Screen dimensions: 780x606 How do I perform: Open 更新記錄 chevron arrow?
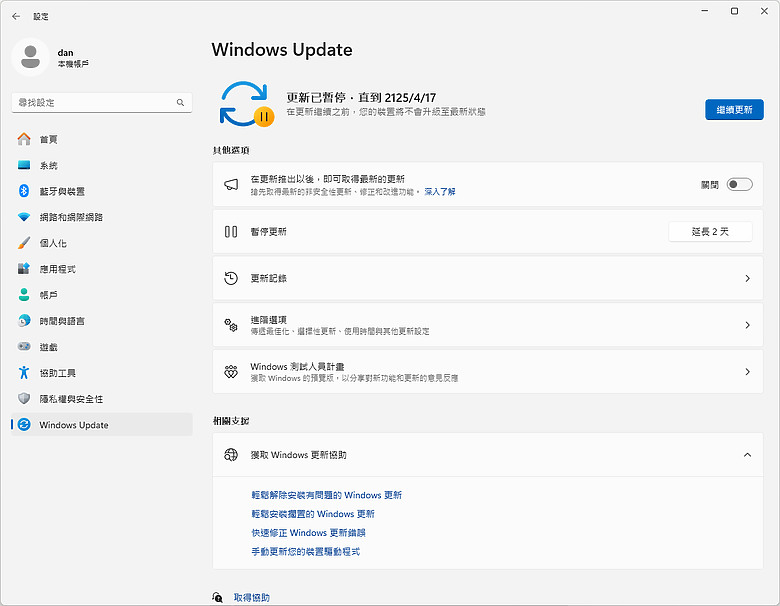(747, 278)
